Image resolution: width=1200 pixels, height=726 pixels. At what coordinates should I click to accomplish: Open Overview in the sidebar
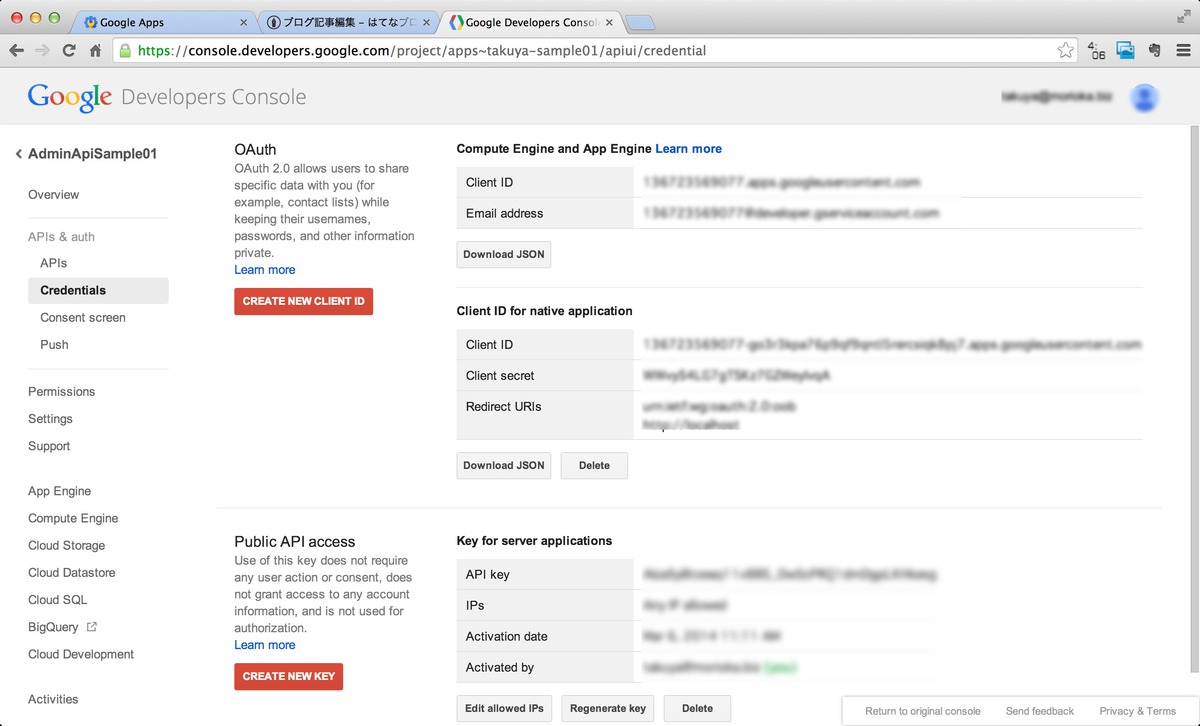(x=54, y=195)
